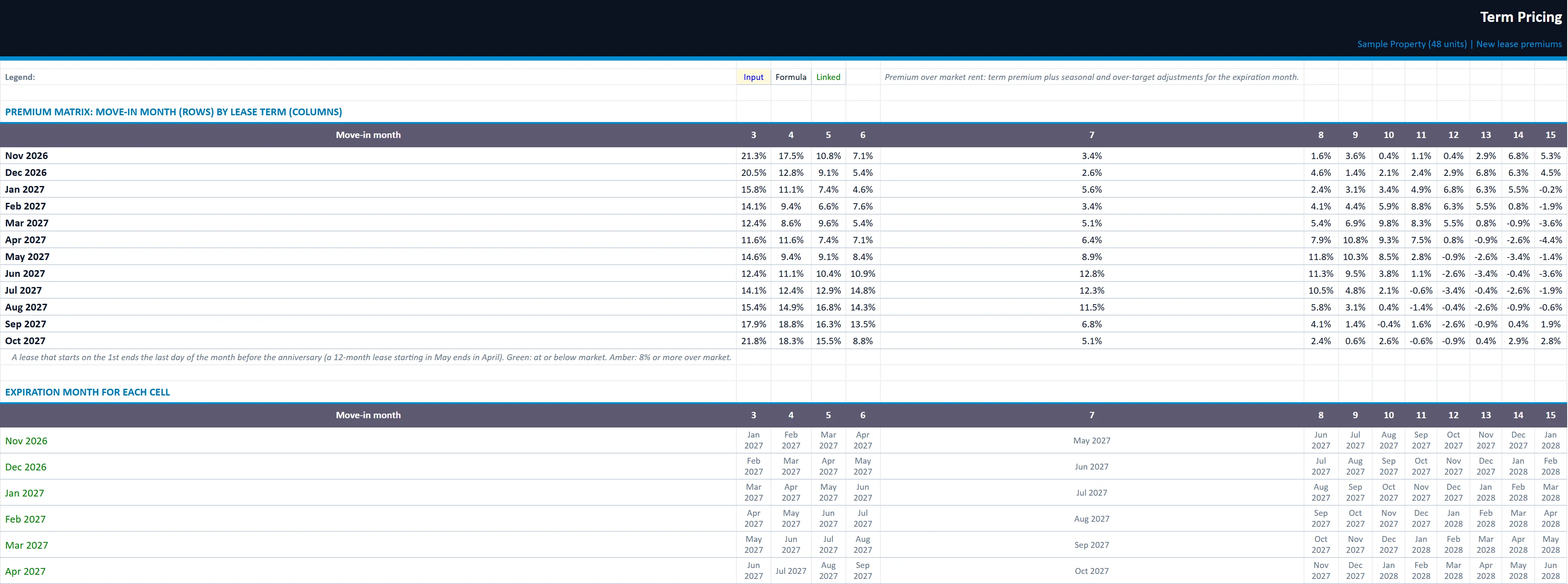Screen dimensions: 1568x584
Task: Select 'Oct 2027' expiration under term 7 for Apr 2027
Action: click(1091, 571)
